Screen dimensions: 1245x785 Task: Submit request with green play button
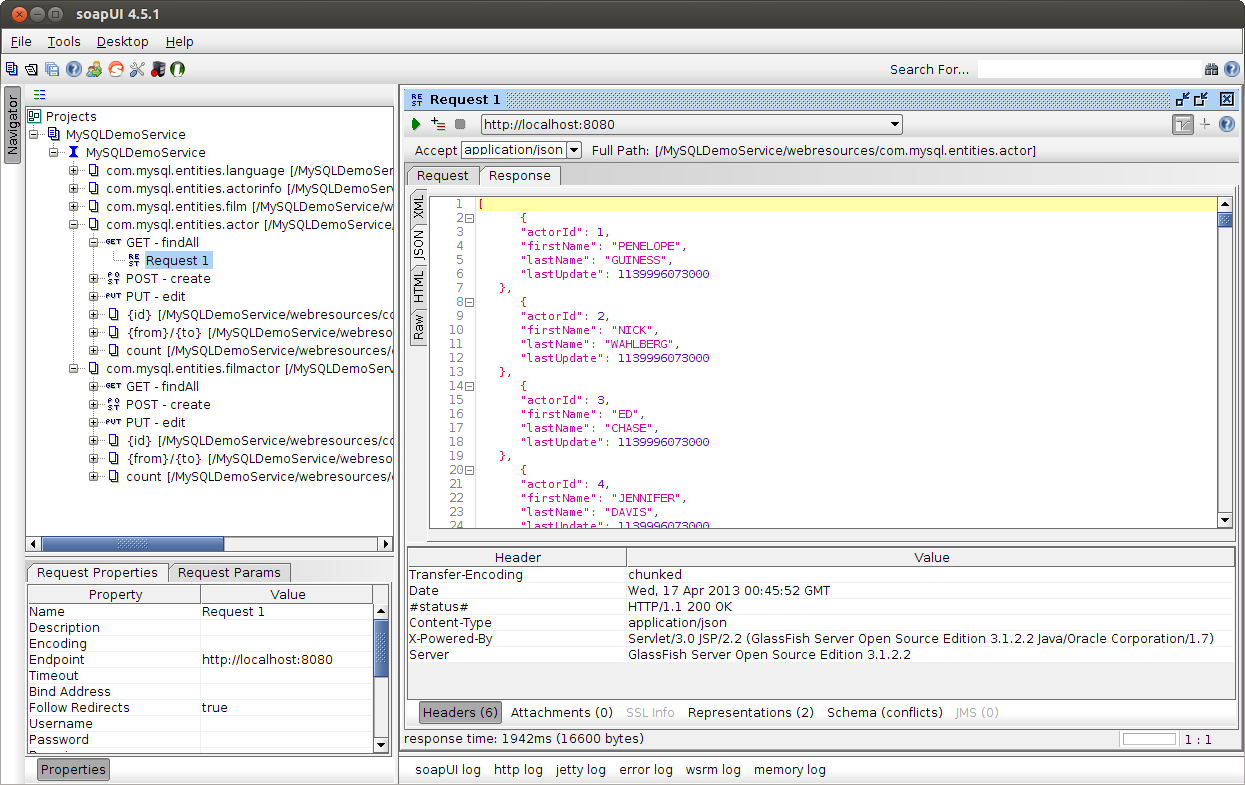pyautogui.click(x=416, y=124)
